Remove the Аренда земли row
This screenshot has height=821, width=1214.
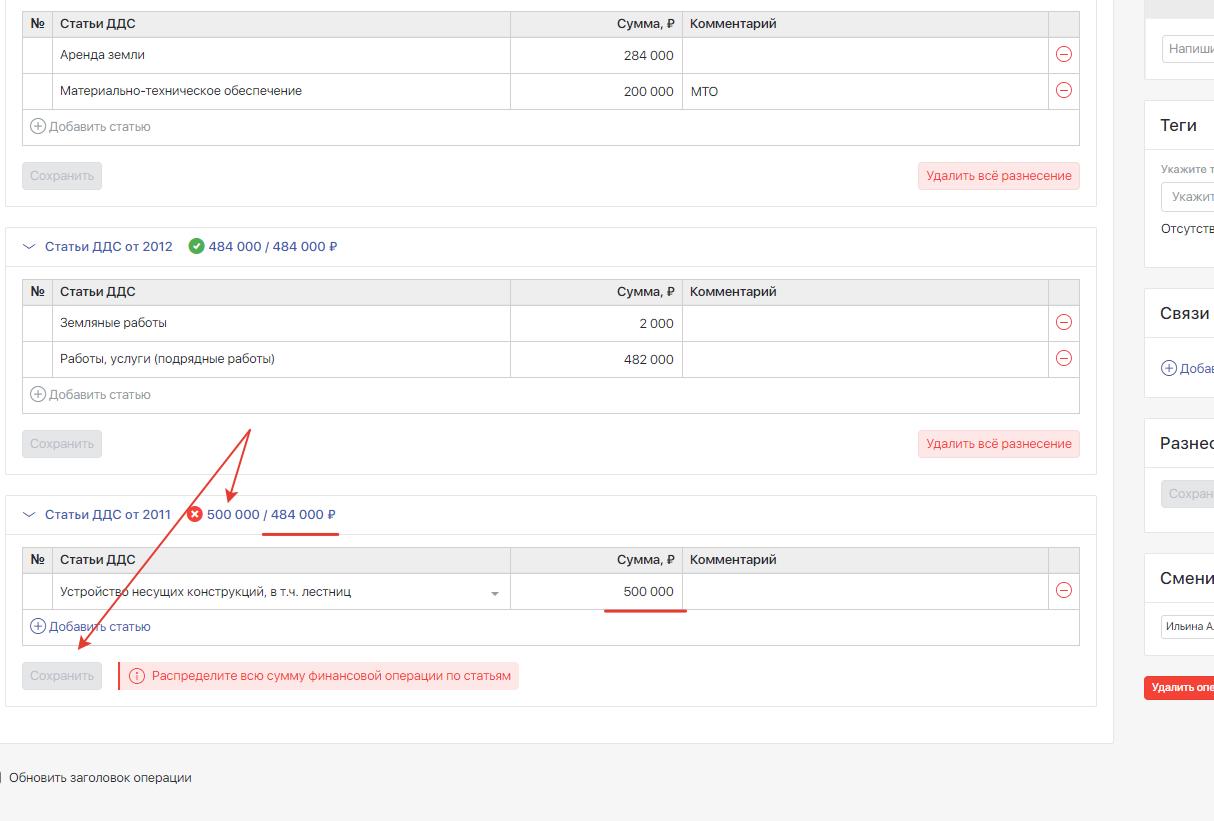1063,55
